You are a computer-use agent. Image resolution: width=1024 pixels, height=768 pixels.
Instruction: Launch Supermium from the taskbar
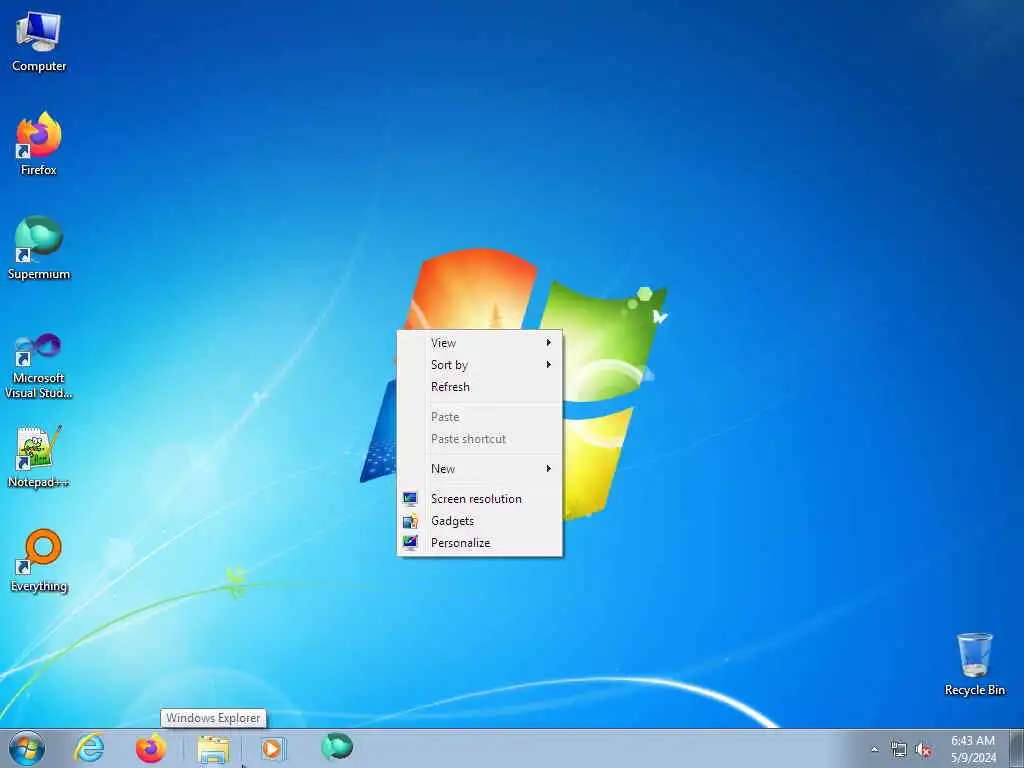point(337,747)
